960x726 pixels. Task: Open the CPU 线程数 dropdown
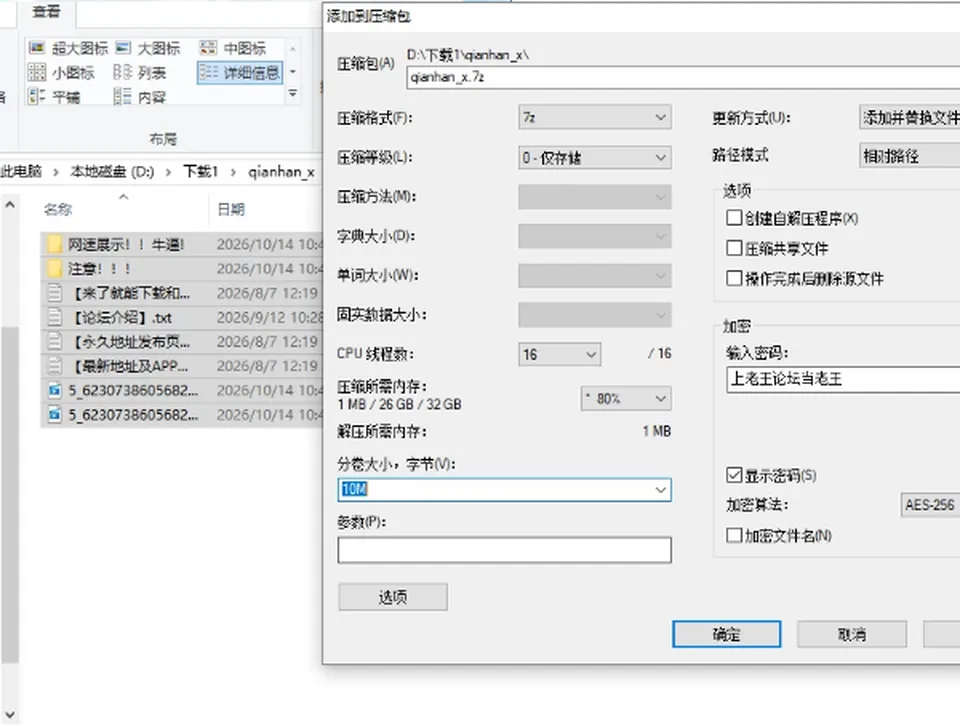pos(560,354)
